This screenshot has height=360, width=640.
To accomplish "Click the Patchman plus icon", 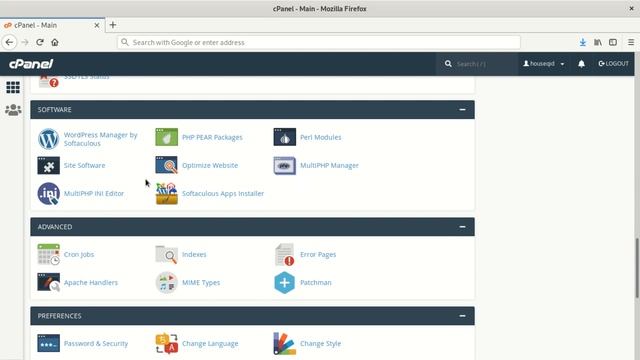I will [284, 282].
